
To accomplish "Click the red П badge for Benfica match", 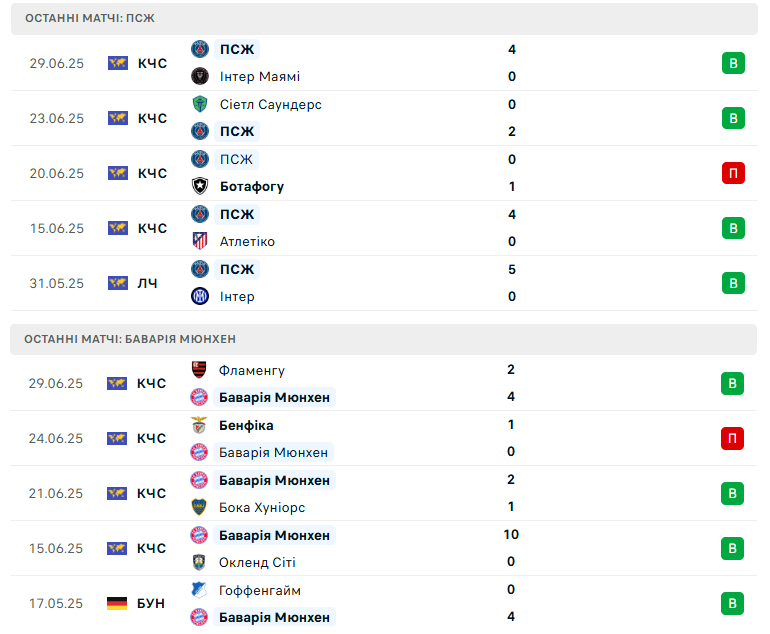I will 732,438.
